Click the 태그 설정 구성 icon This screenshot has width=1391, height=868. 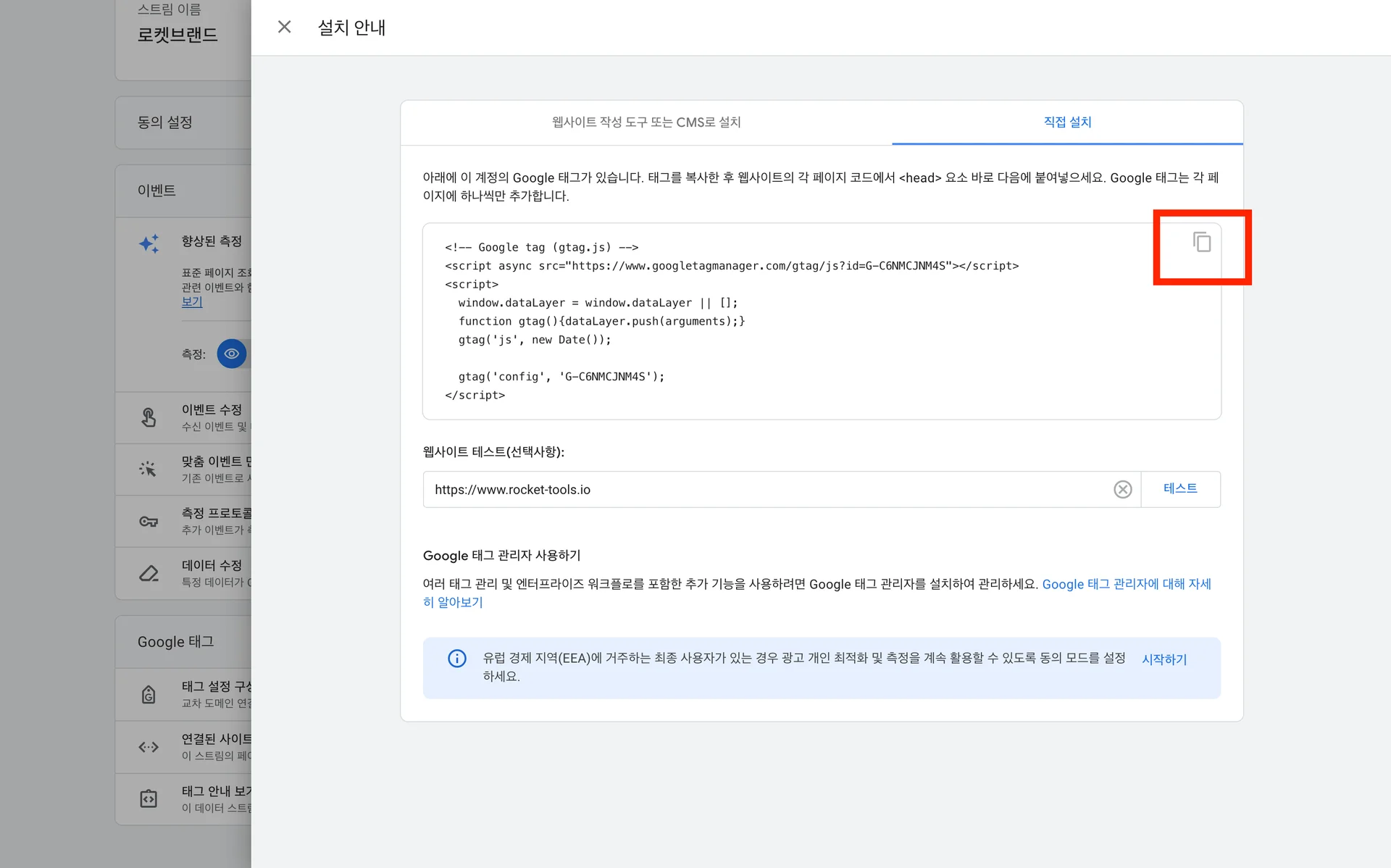[x=149, y=694]
